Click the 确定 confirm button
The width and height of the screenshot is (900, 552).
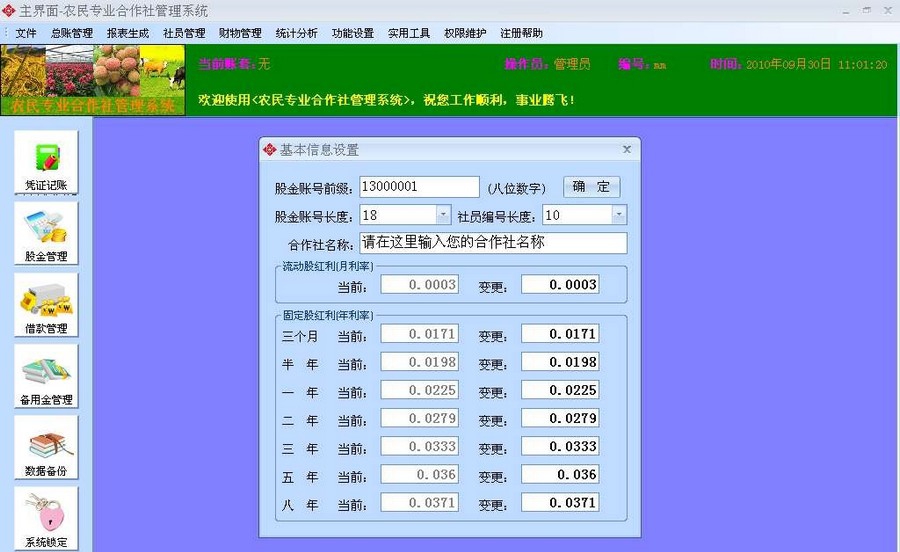(592, 186)
